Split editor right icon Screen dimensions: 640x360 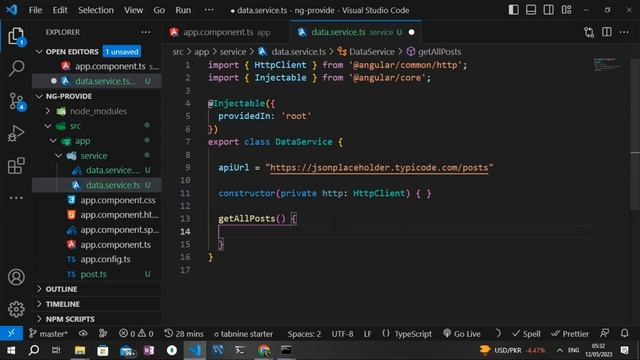coord(607,32)
